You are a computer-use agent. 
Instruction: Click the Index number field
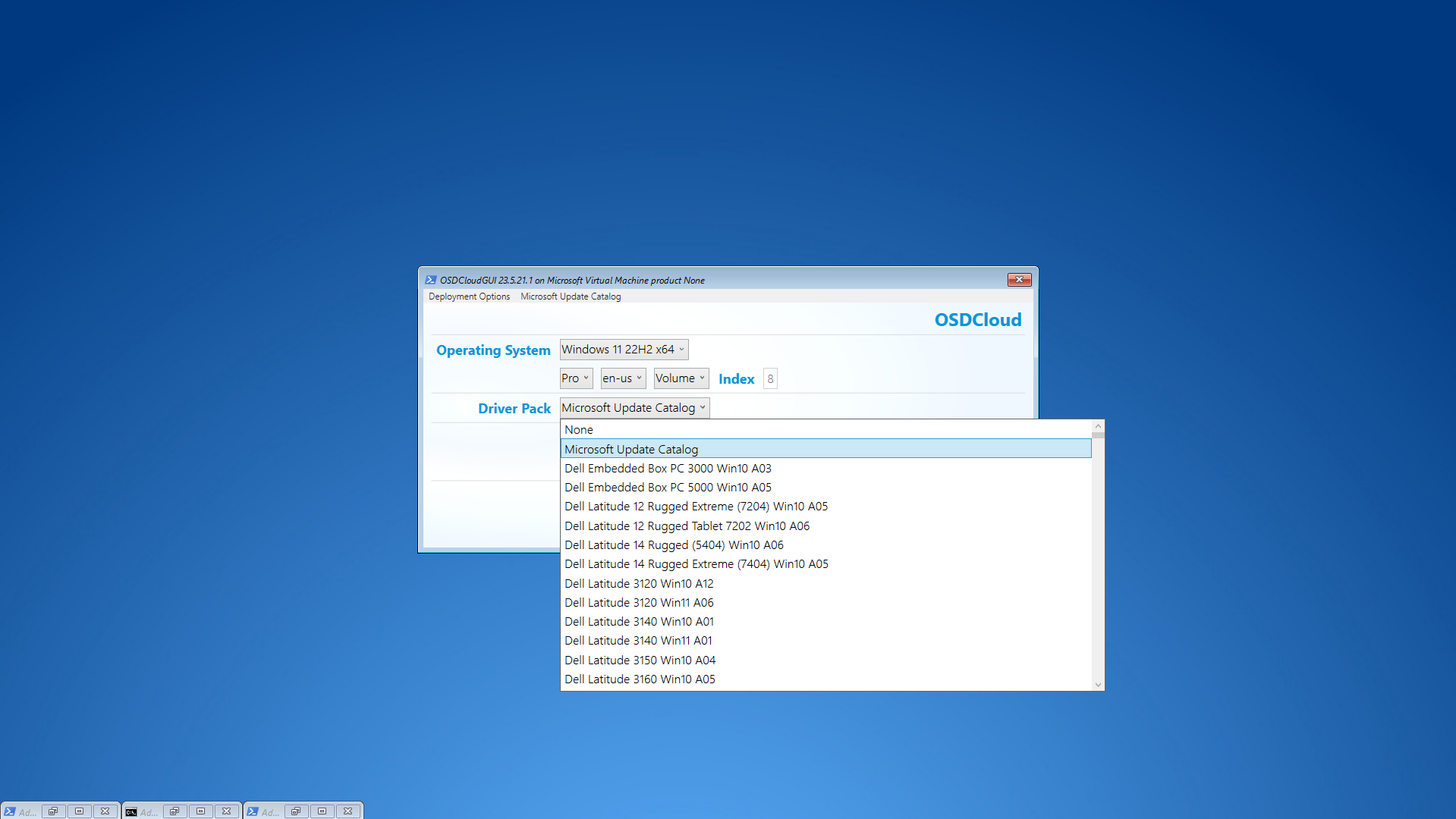coord(770,379)
